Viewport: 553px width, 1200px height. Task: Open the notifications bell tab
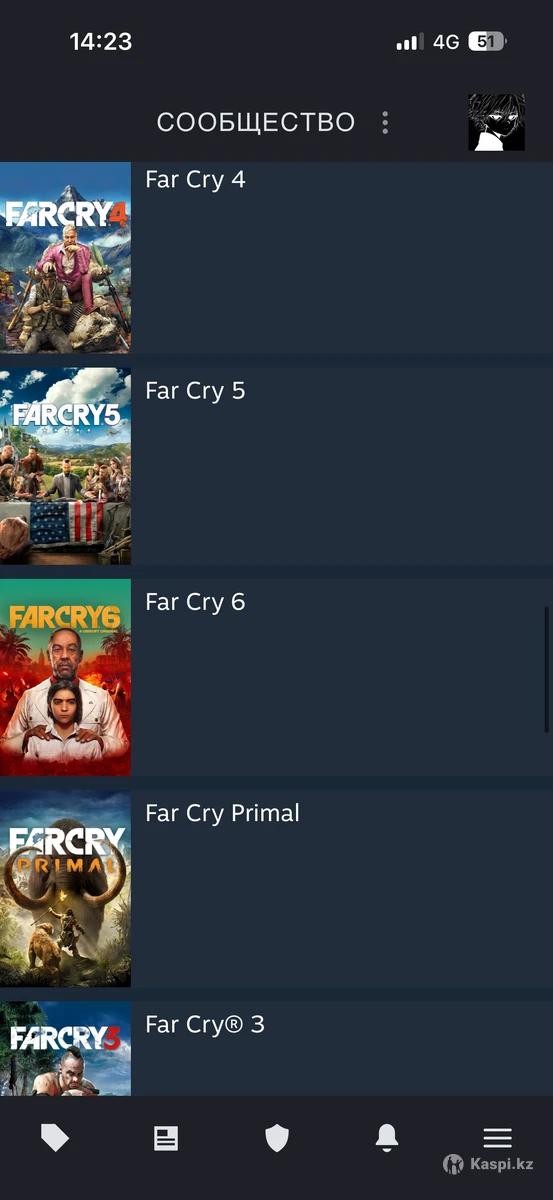pyautogui.click(x=387, y=1138)
